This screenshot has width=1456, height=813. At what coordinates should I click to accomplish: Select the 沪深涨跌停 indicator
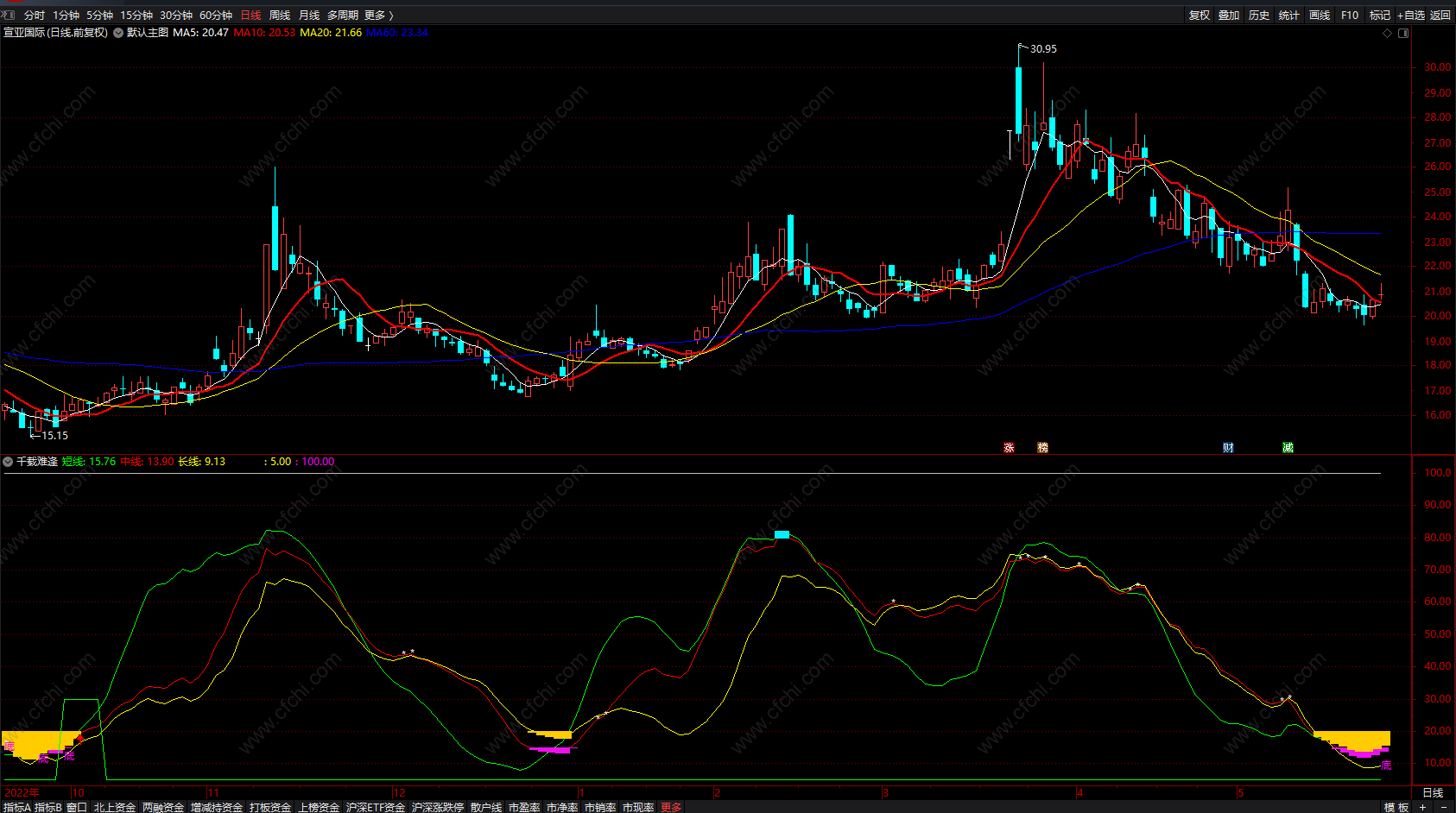tap(438, 807)
